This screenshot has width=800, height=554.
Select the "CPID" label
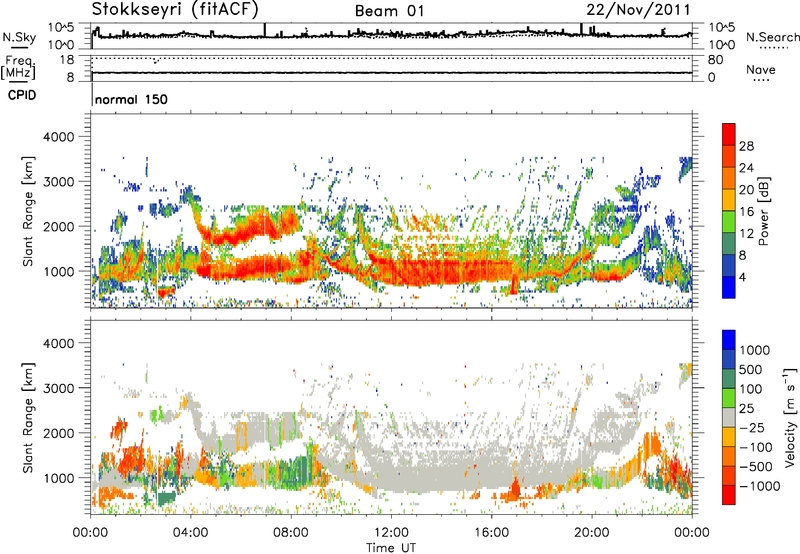pos(22,95)
